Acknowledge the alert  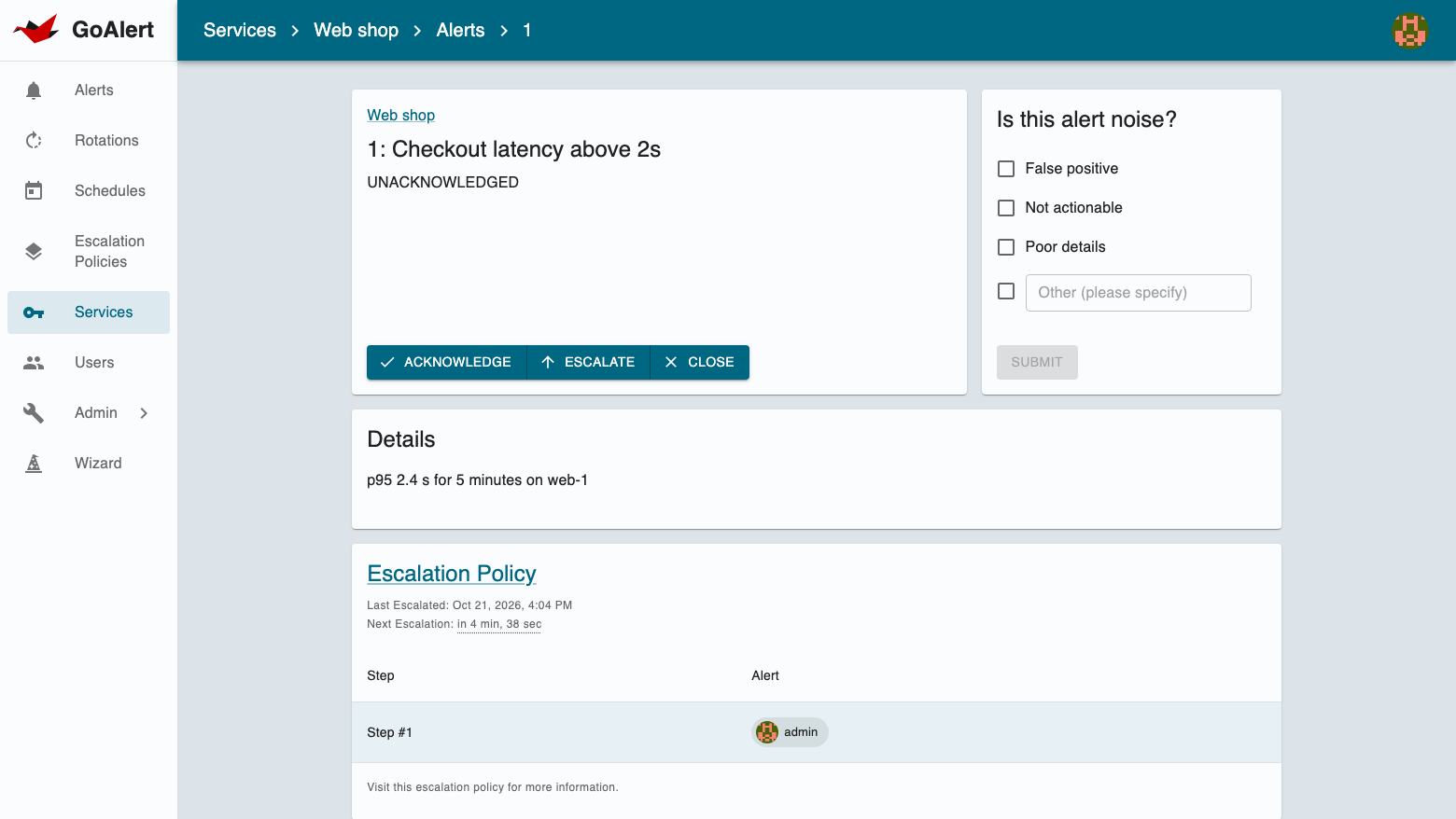point(446,363)
